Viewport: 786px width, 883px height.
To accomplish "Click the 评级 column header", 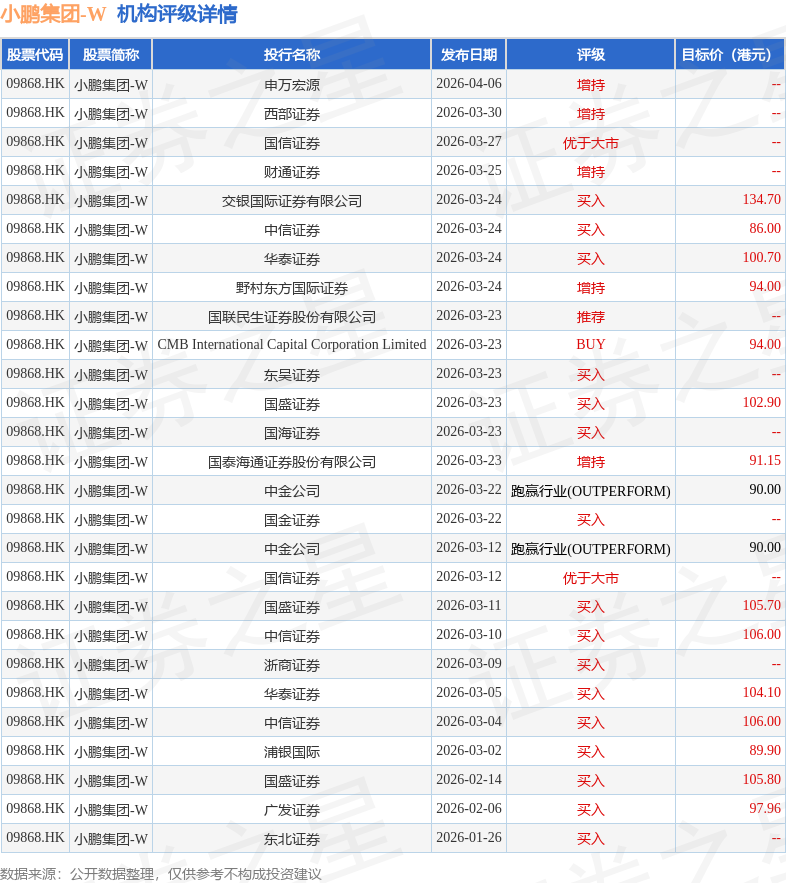I will 591,55.
